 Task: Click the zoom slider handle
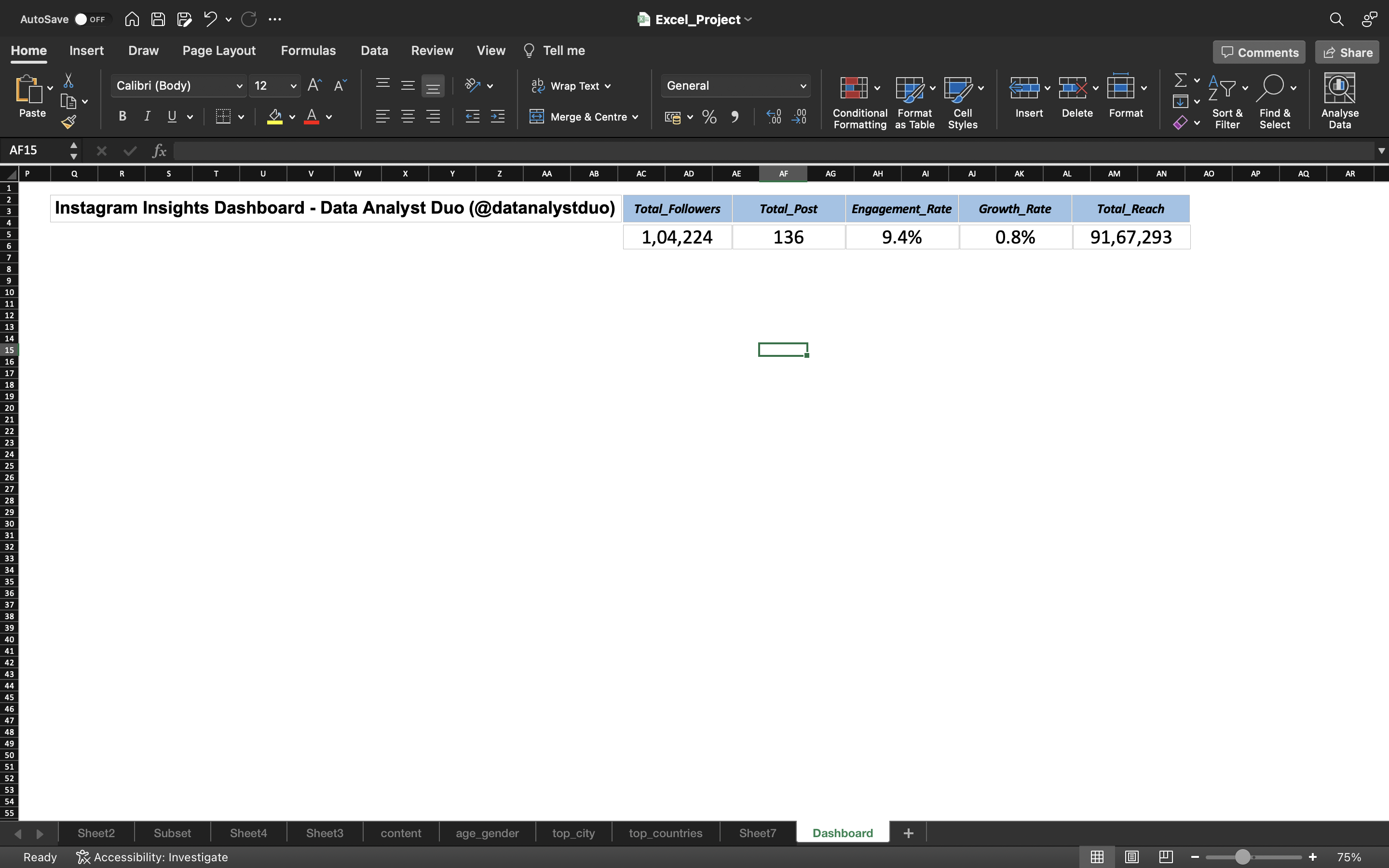[x=1243, y=857]
